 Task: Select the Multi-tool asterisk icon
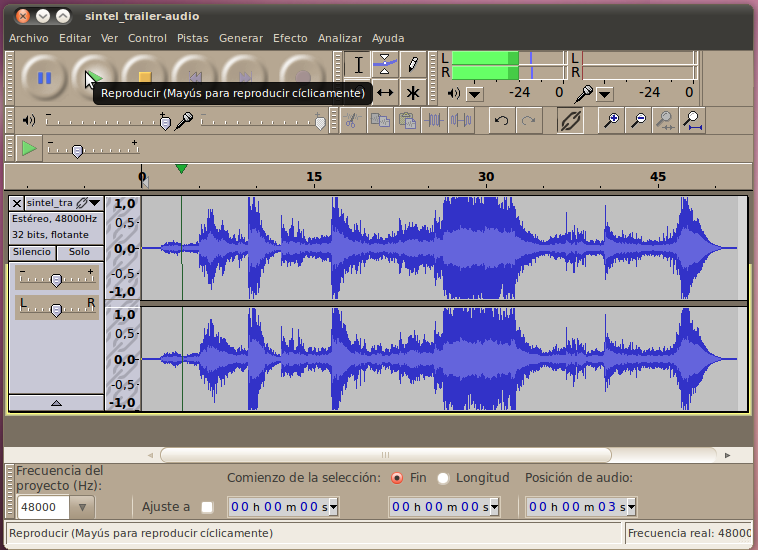coord(412,92)
